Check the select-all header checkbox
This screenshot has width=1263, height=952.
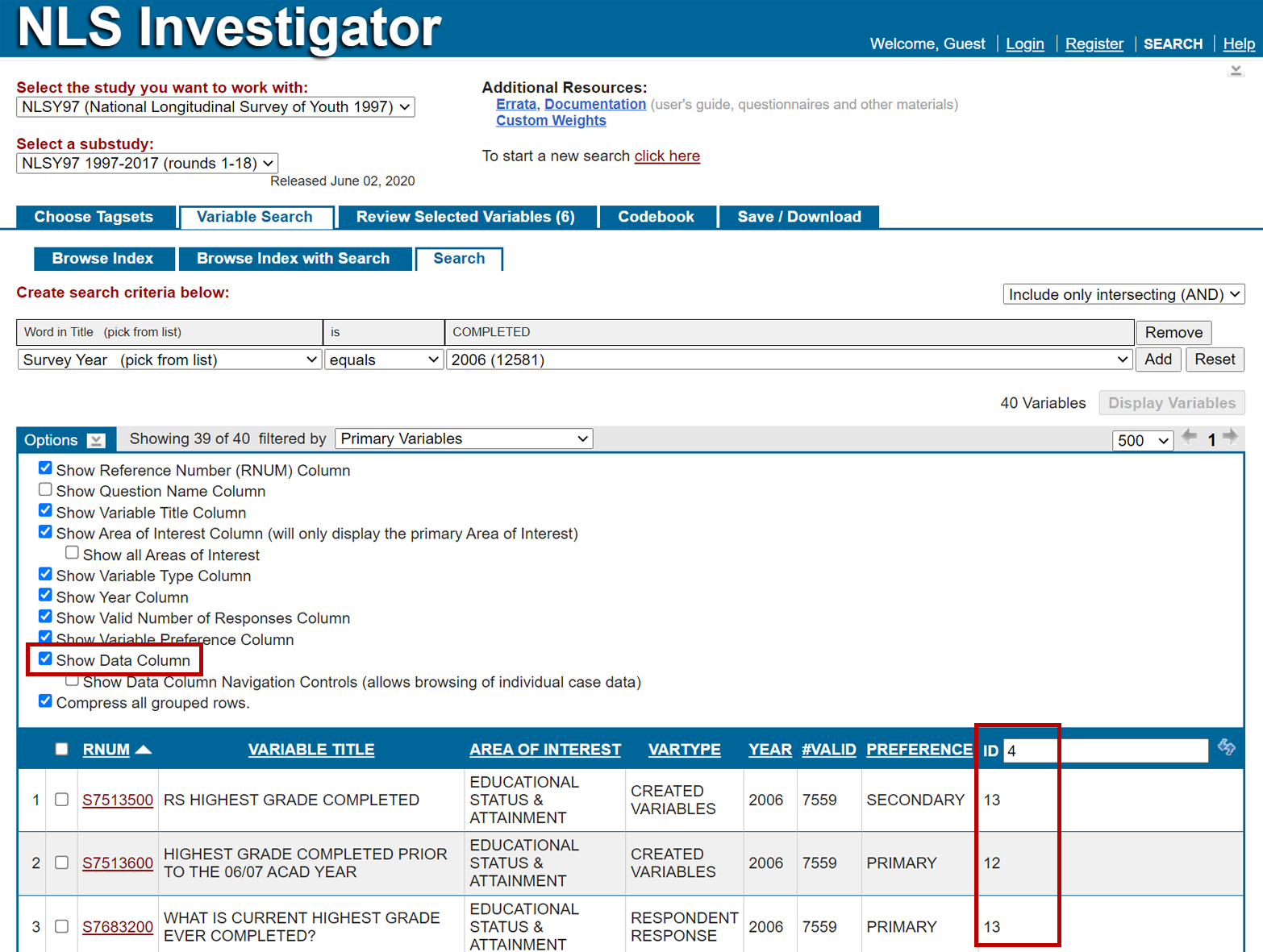coord(61,749)
